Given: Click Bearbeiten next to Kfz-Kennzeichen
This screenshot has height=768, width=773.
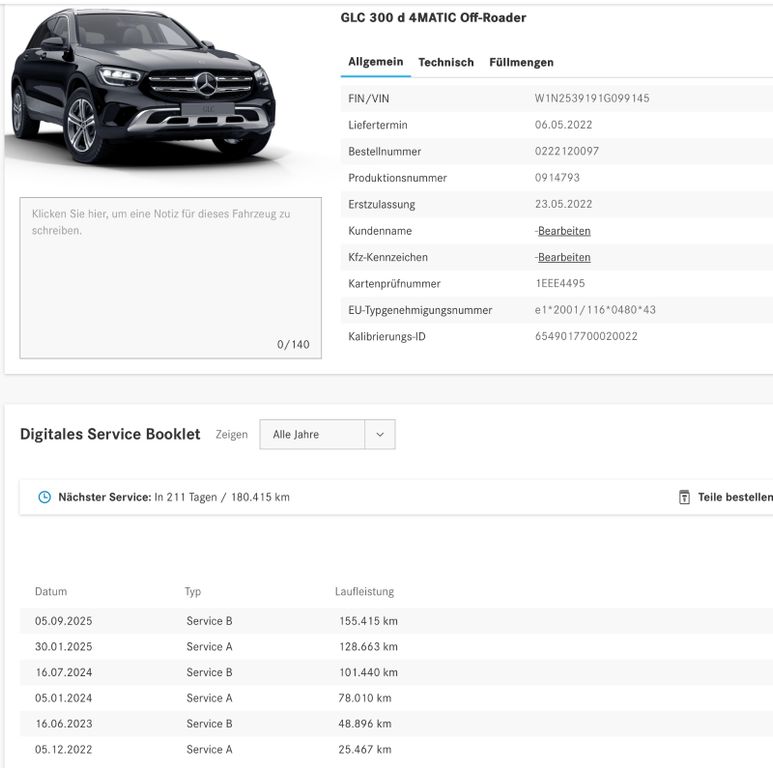Looking at the screenshot, I should [564, 258].
